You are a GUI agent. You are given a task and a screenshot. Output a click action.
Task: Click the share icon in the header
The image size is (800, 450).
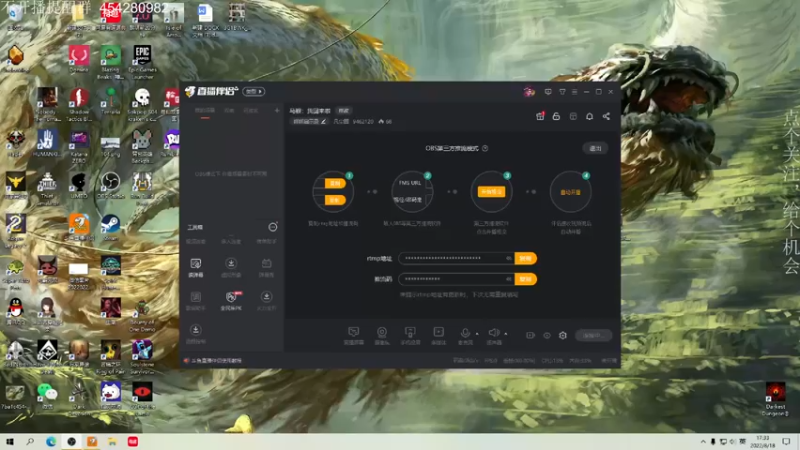tap(606, 116)
